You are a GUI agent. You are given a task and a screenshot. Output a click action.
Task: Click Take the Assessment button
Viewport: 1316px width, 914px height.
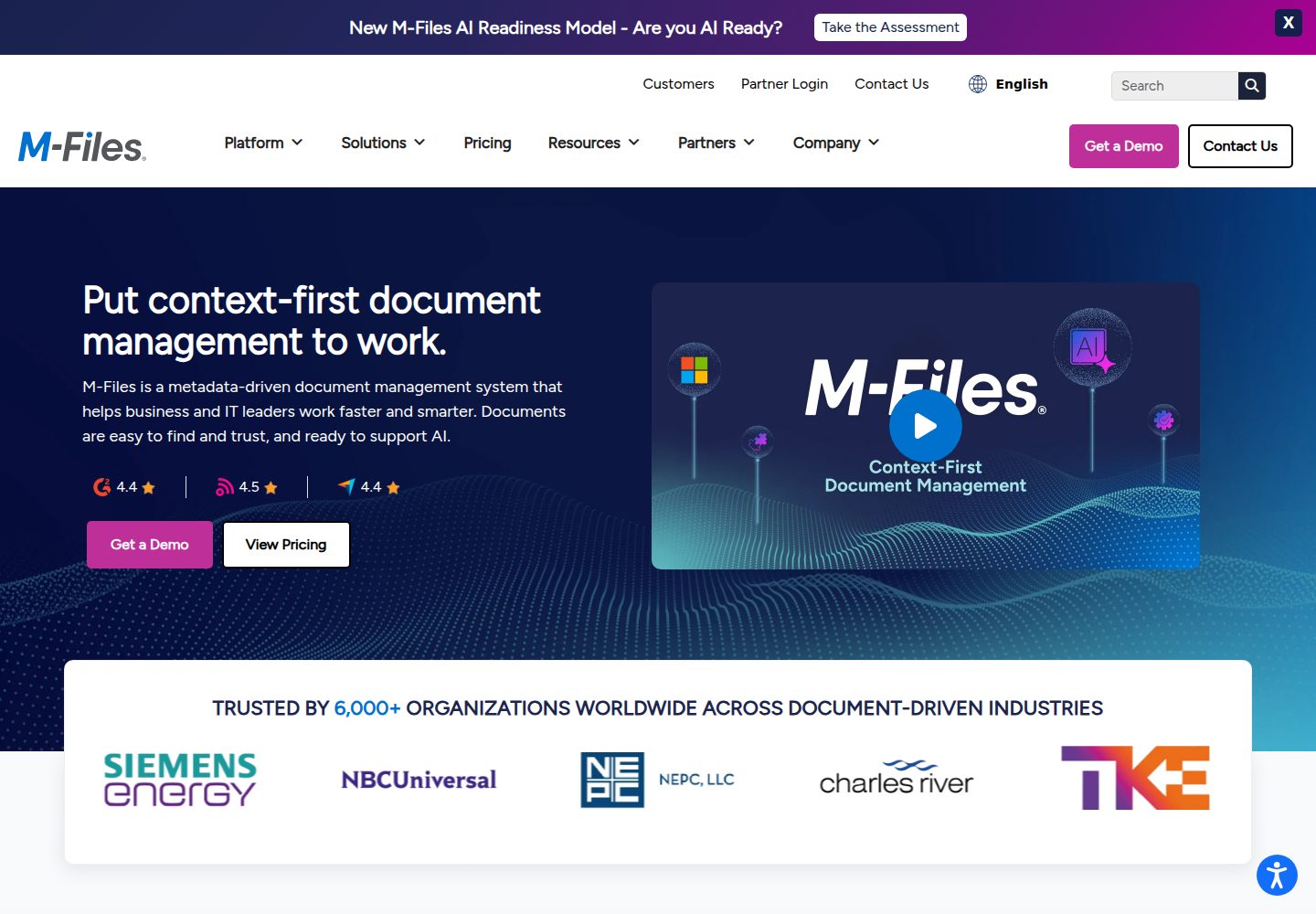point(890,27)
